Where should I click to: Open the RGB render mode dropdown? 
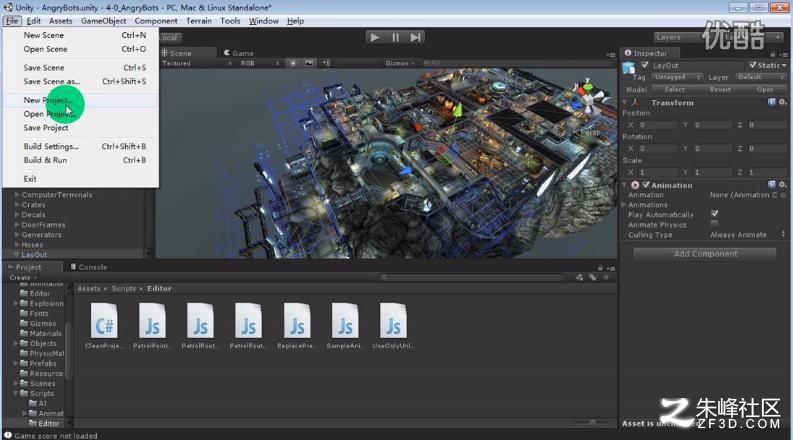[x=260, y=63]
